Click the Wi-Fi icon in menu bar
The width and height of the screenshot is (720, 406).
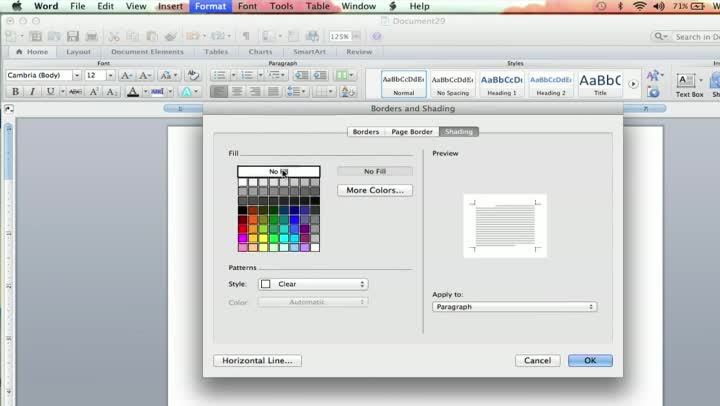(x=639, y=6)
